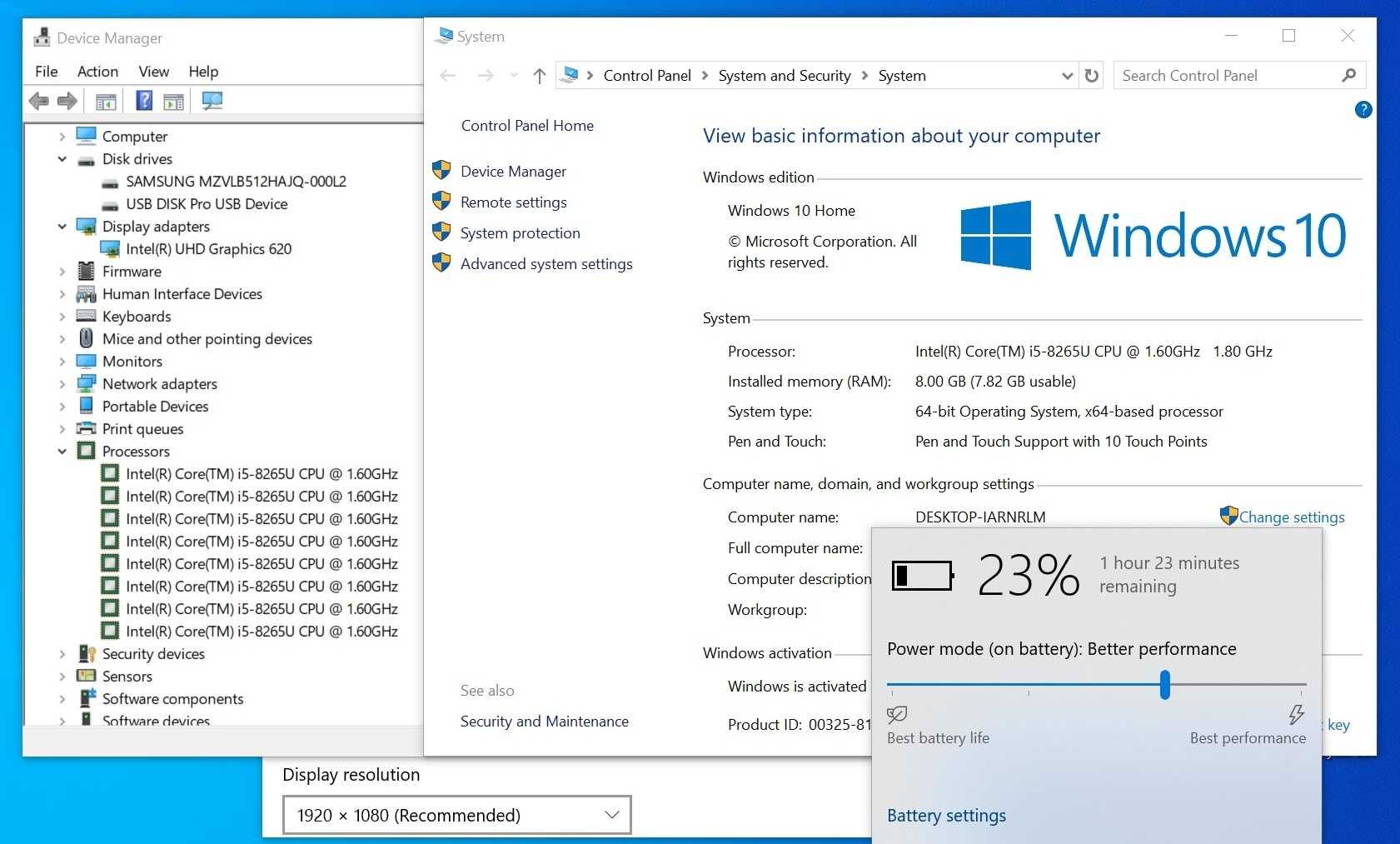The height and width of the screenshot is (844, 1400).
Task: Open the Help menu in Device Manager
Action: point(203,72)
